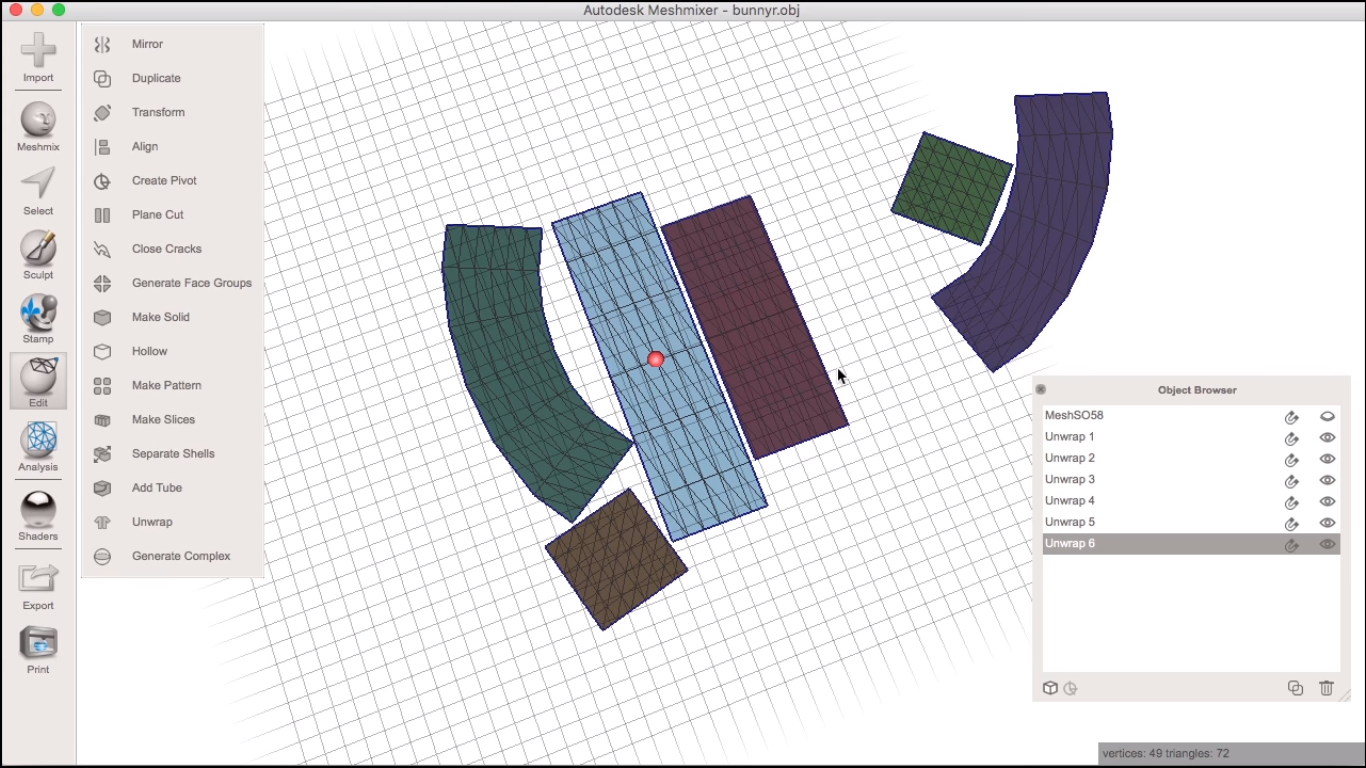Select the maroon rectangular unwrap patch
The image size is (1366, 768).
point(754,327)
